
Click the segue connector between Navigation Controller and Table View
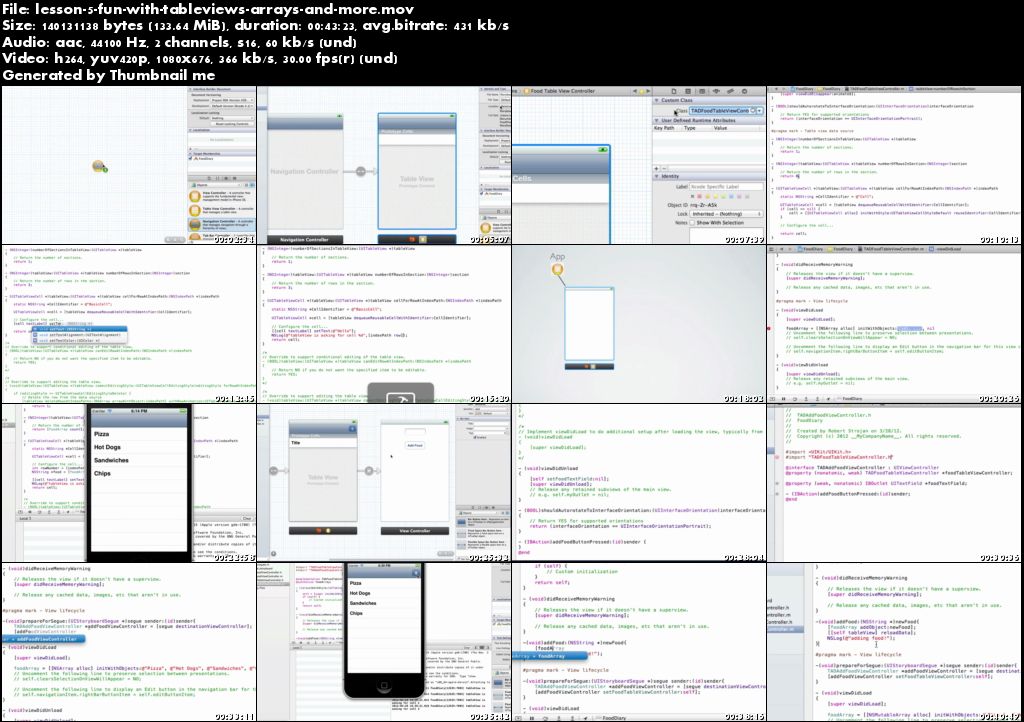[x=360, y=172]
